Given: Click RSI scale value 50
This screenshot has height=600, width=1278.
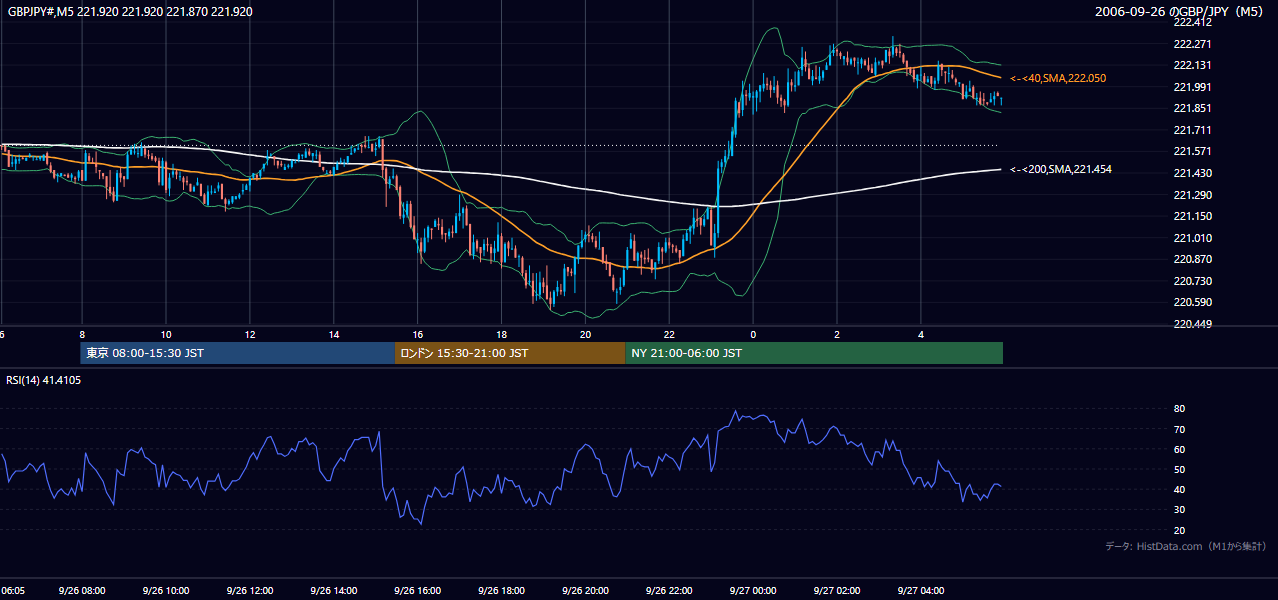Looking at the screenshot, I should [x=1179, y=469].
